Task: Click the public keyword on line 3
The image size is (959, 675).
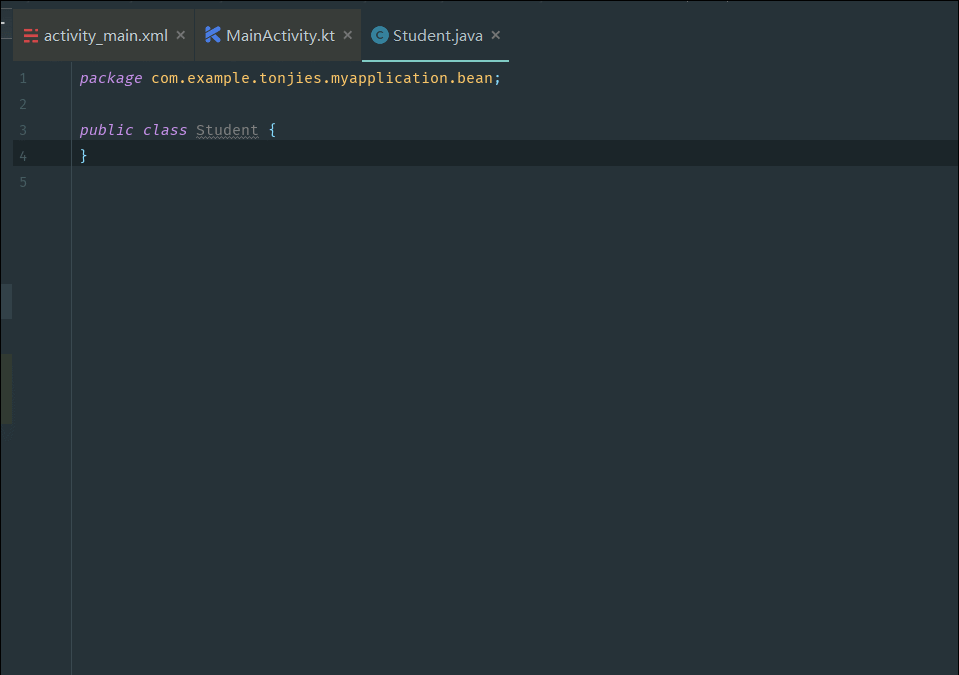Action: tap(106, 130)
